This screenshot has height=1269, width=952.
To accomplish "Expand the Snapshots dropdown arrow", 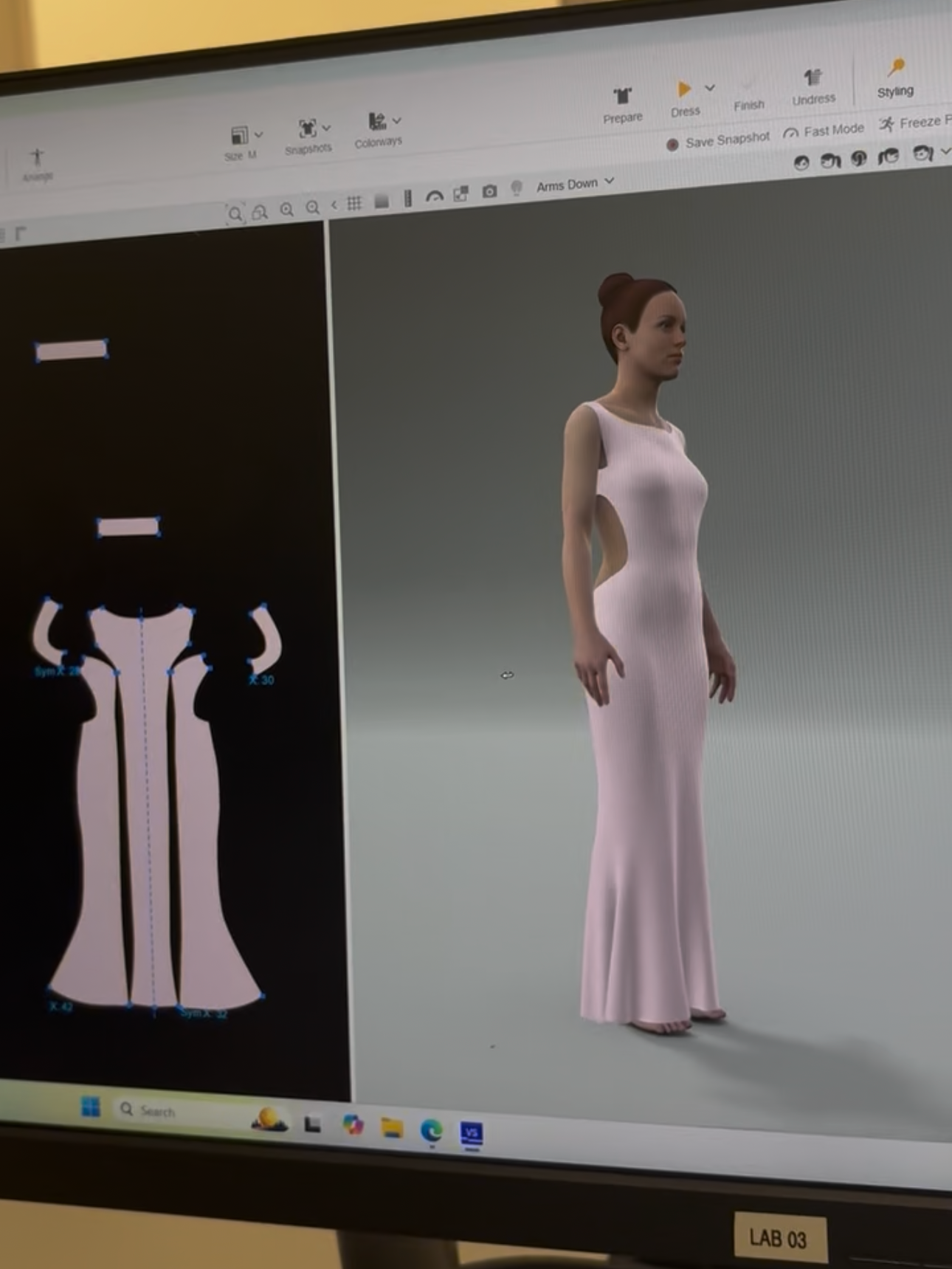I will coord(326,128).
